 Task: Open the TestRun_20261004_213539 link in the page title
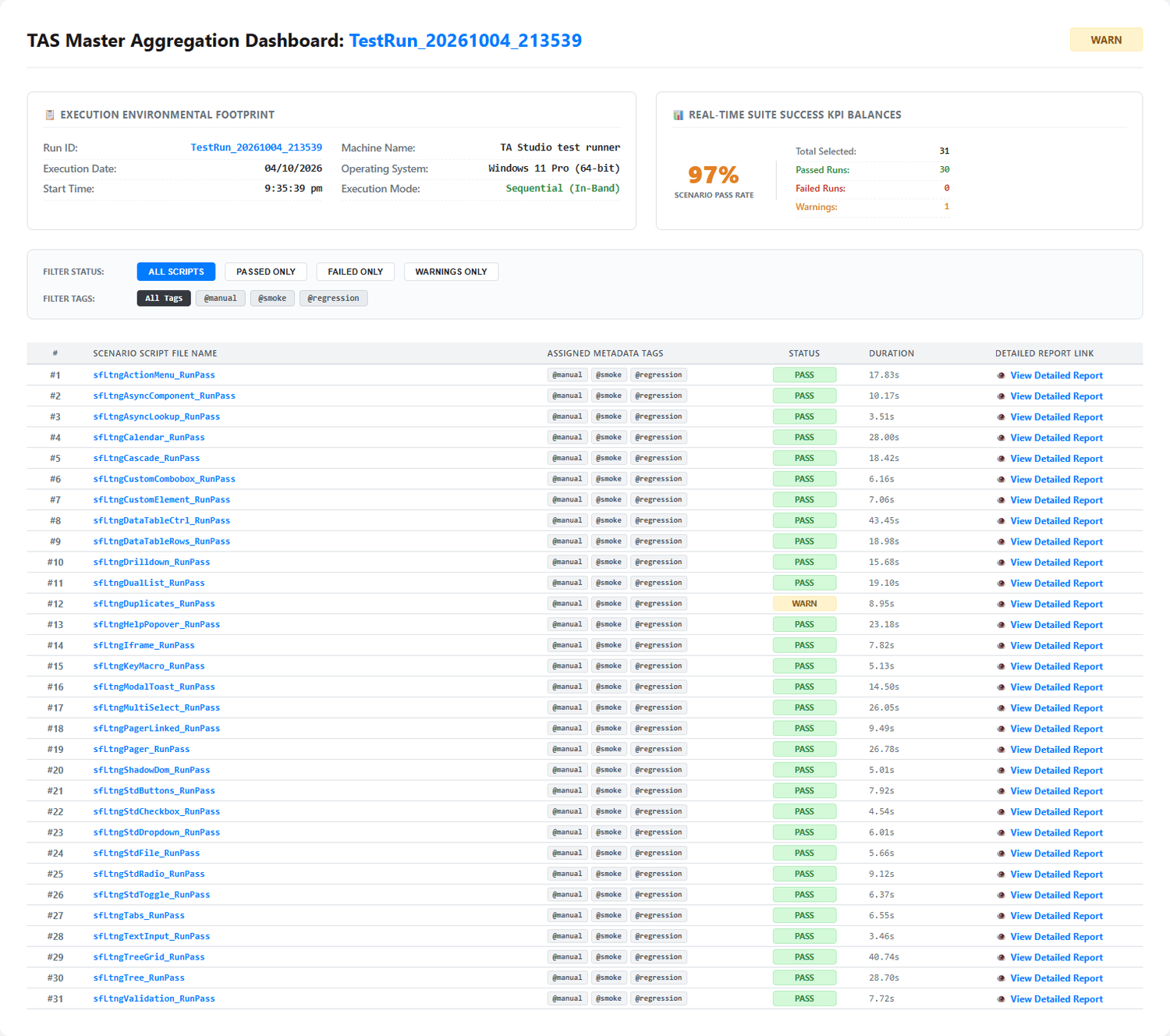point(466,41)
